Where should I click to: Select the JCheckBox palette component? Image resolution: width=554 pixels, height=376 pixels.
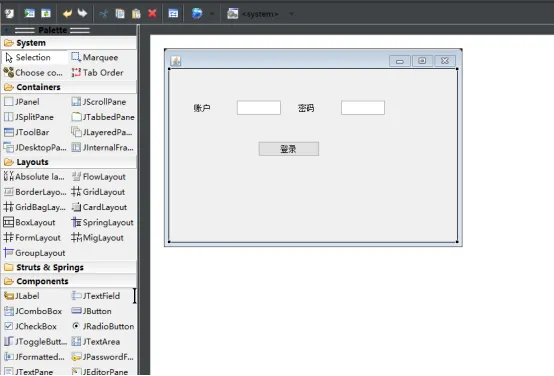[x=30, y=326]
